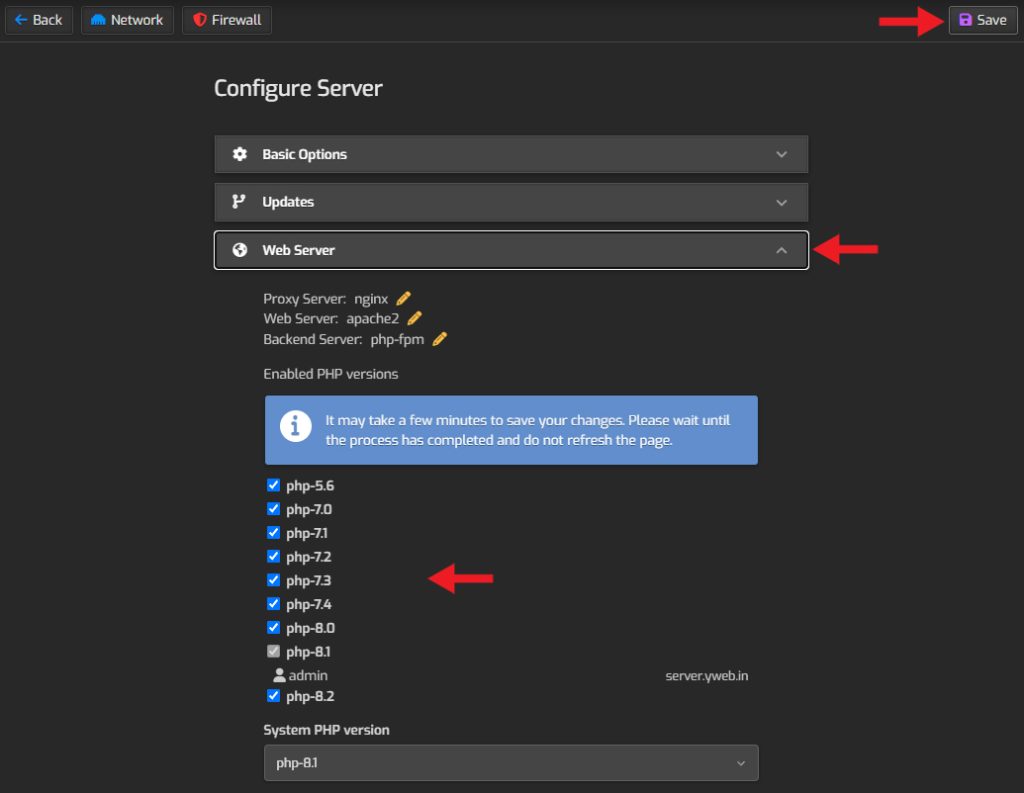Expand the Basic Options section chevron
Screen dimensions: 1024x793
[x=781, y=154]
